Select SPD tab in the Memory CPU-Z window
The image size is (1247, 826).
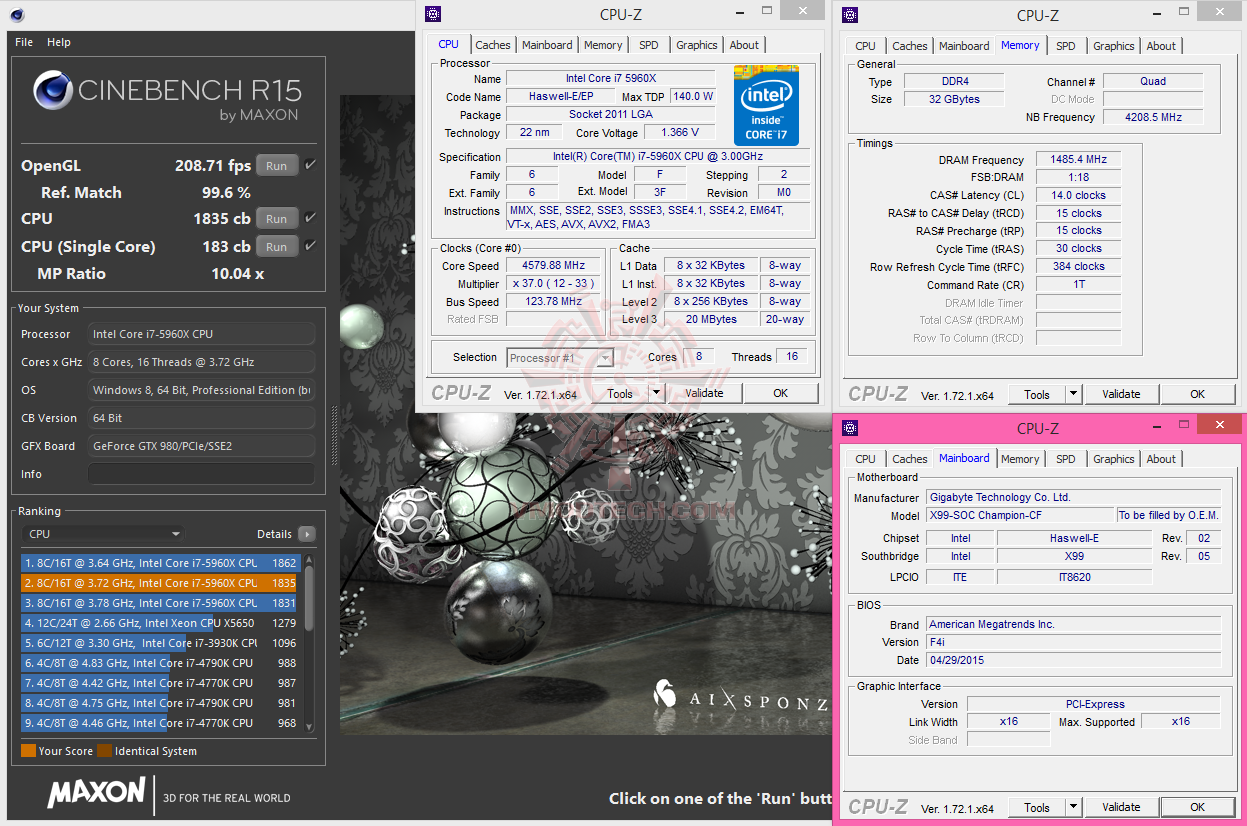coord(1066,46)
